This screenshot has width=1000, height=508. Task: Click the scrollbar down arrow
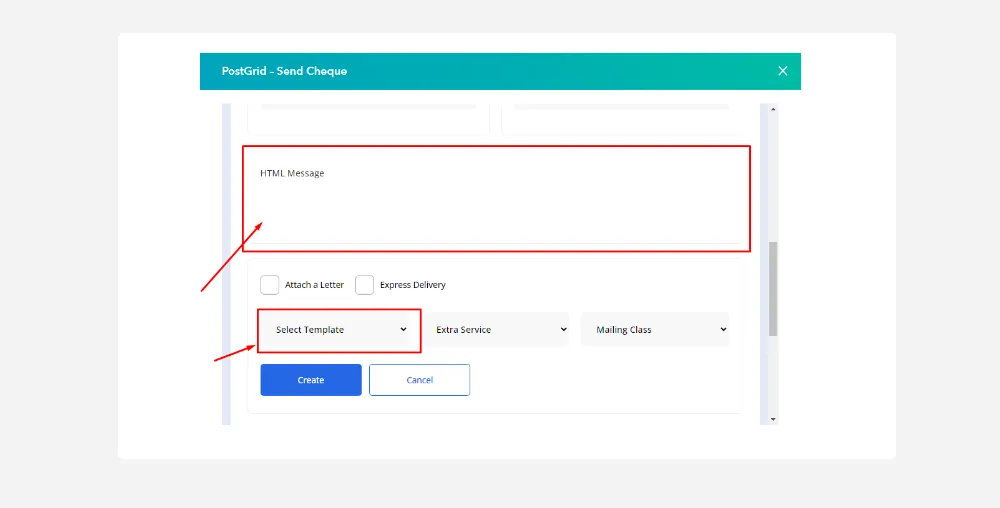coord(773,419)
